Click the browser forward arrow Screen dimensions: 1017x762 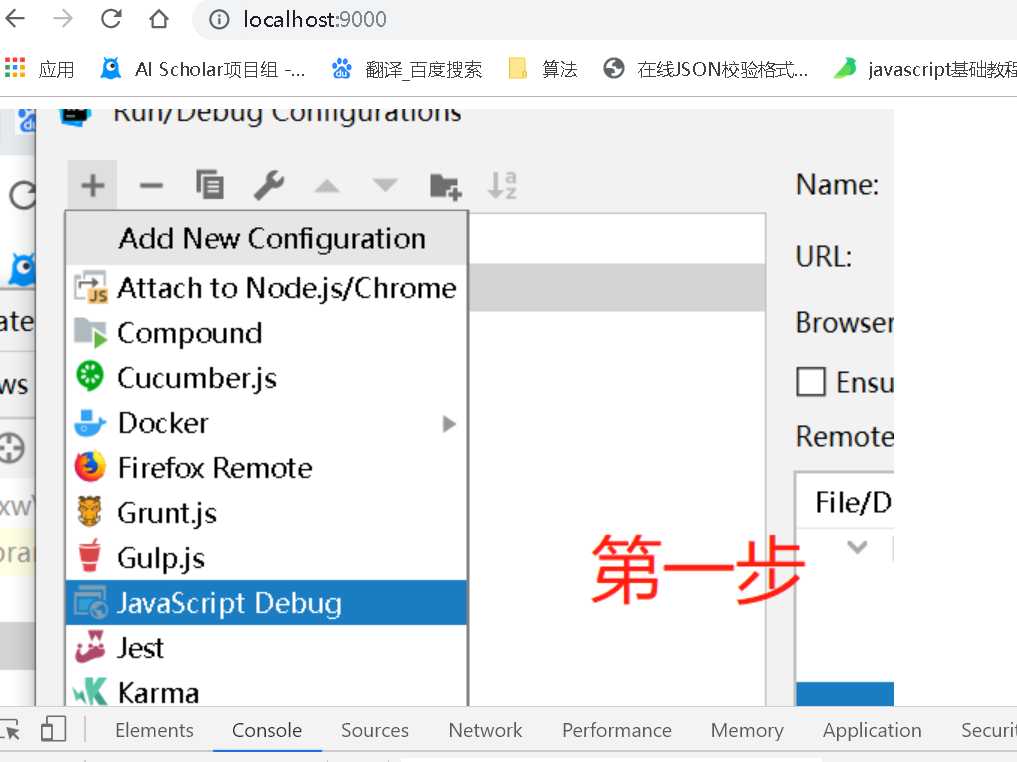coord(63,18)
